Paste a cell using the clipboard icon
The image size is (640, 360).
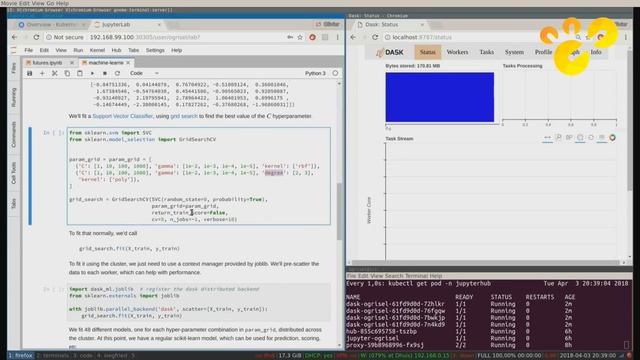click(80, 73)
